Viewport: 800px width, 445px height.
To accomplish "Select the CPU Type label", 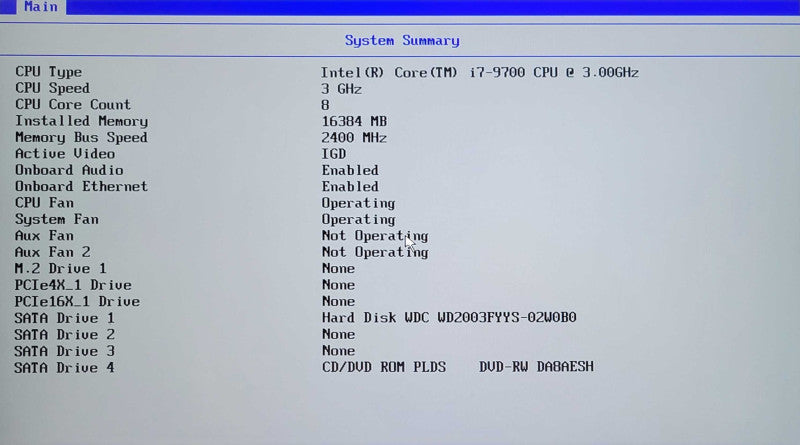I will 48,72.
